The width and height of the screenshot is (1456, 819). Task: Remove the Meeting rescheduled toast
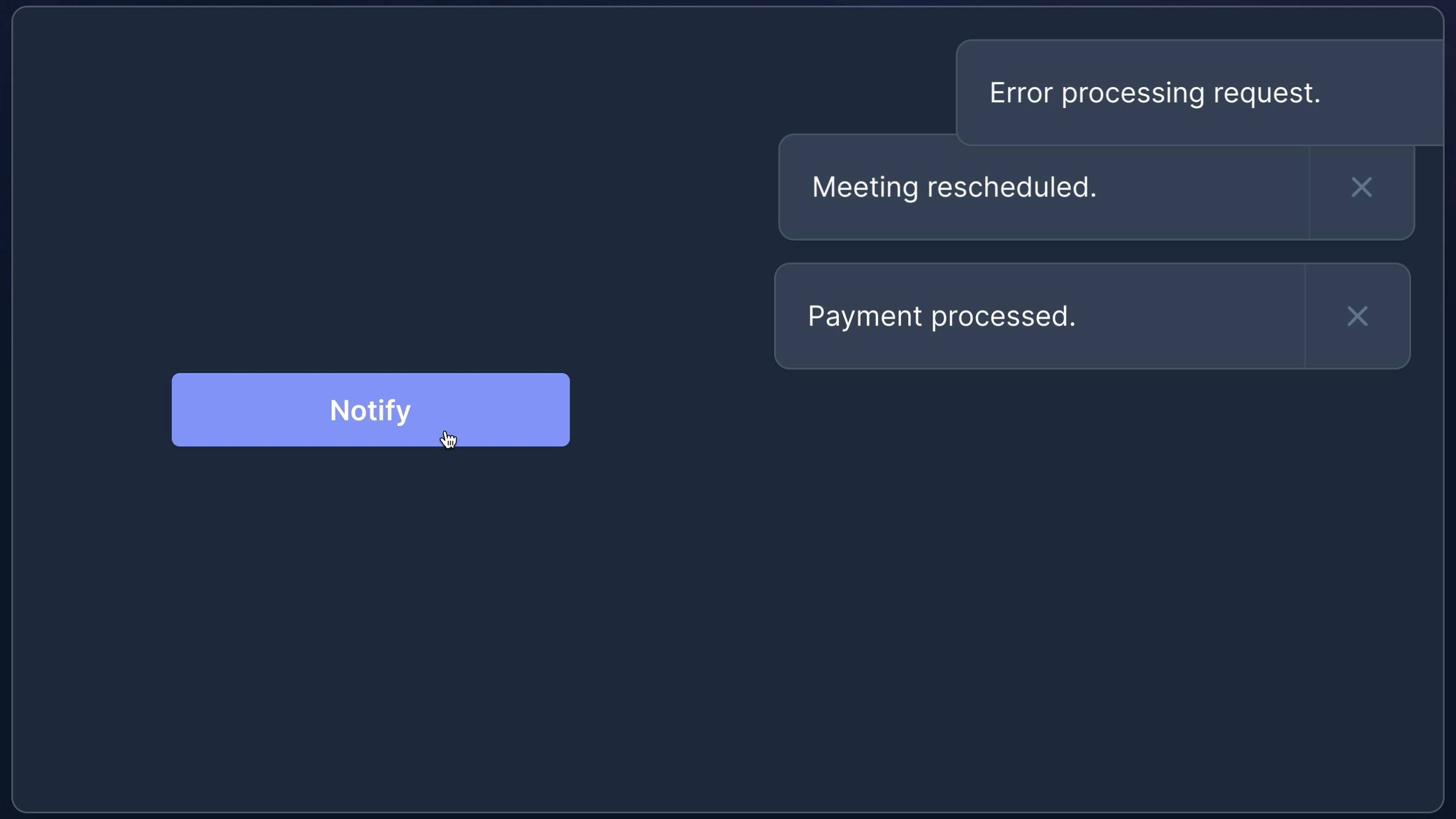(x=1361, y=187)
